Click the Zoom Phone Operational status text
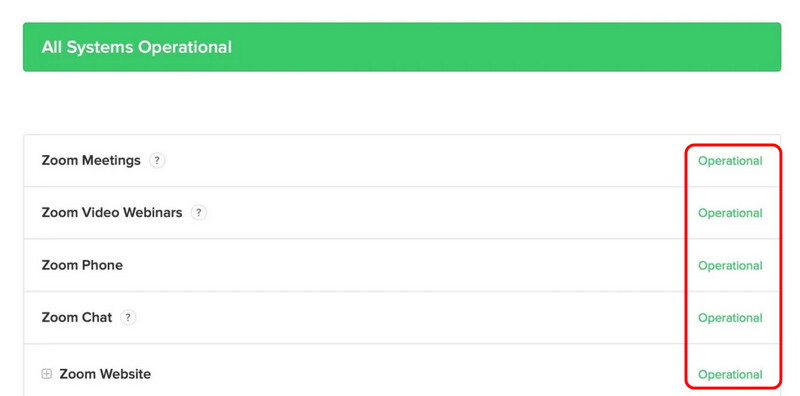 pos(730,265)
